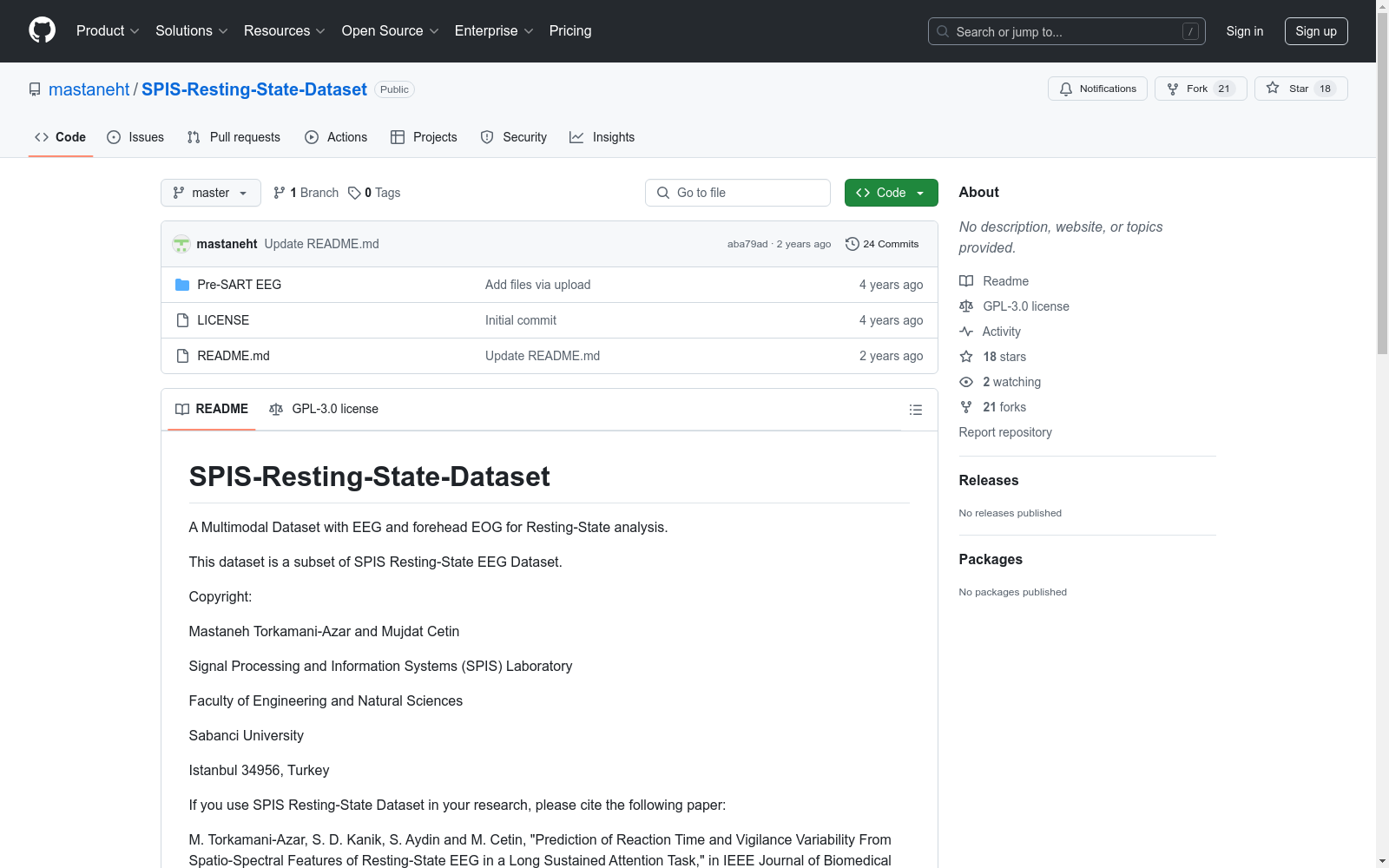Open the master branch selector
Screen dimensions: 1389x868
pos(211,193)
